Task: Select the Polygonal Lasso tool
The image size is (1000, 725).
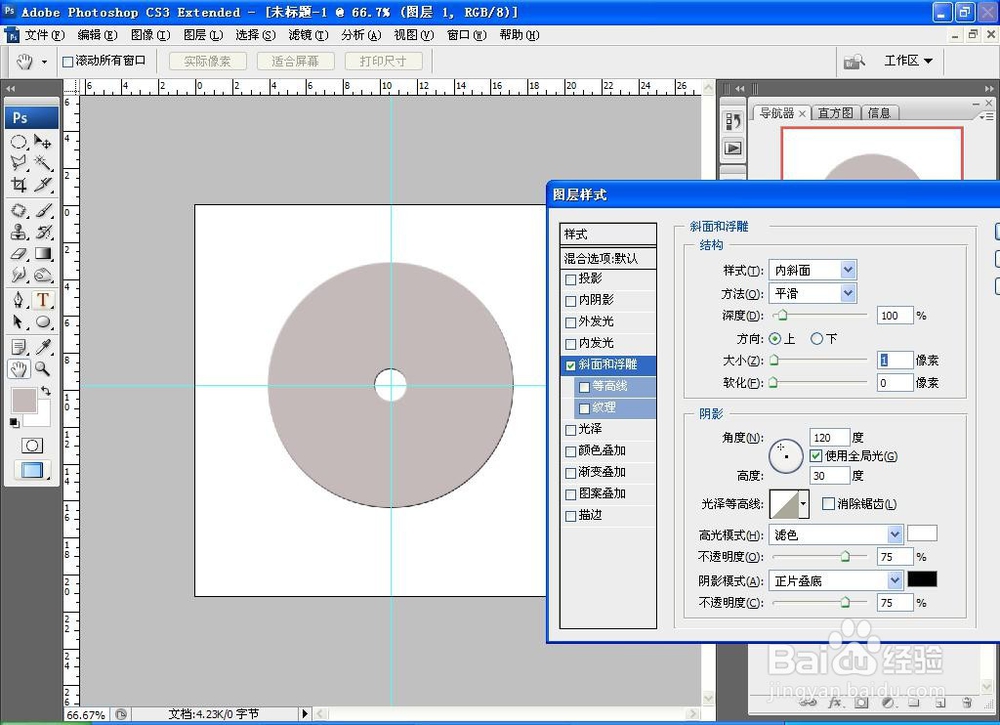Action: pyautogui.click(x=19, y=163)
